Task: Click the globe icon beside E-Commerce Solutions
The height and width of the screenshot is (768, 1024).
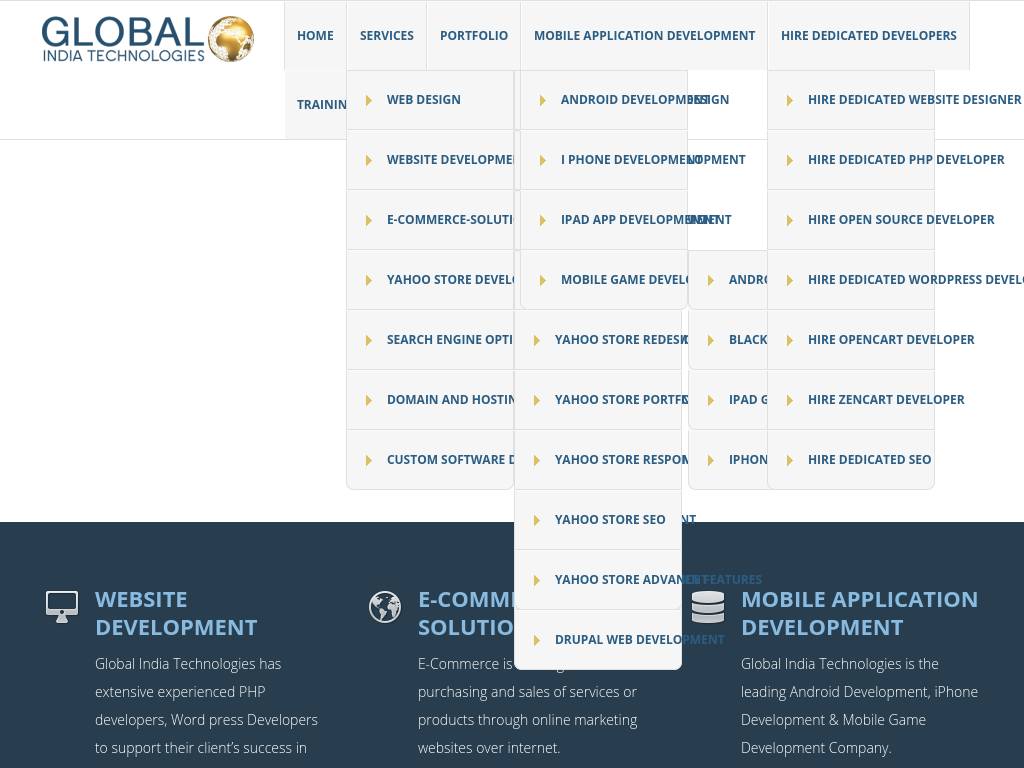Action: click(385, 606)
